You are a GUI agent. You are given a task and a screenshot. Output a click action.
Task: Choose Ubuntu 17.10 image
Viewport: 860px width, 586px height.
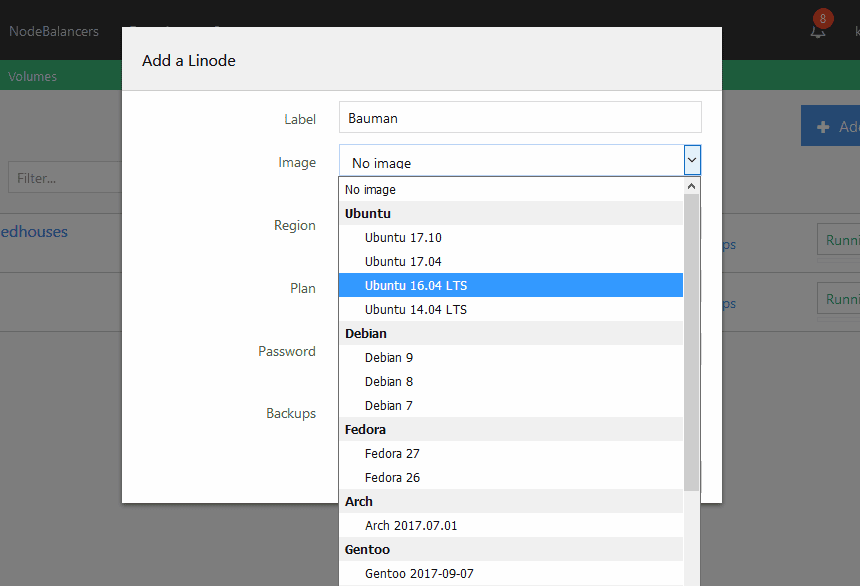pyautogui.click(x=511, y=238)
